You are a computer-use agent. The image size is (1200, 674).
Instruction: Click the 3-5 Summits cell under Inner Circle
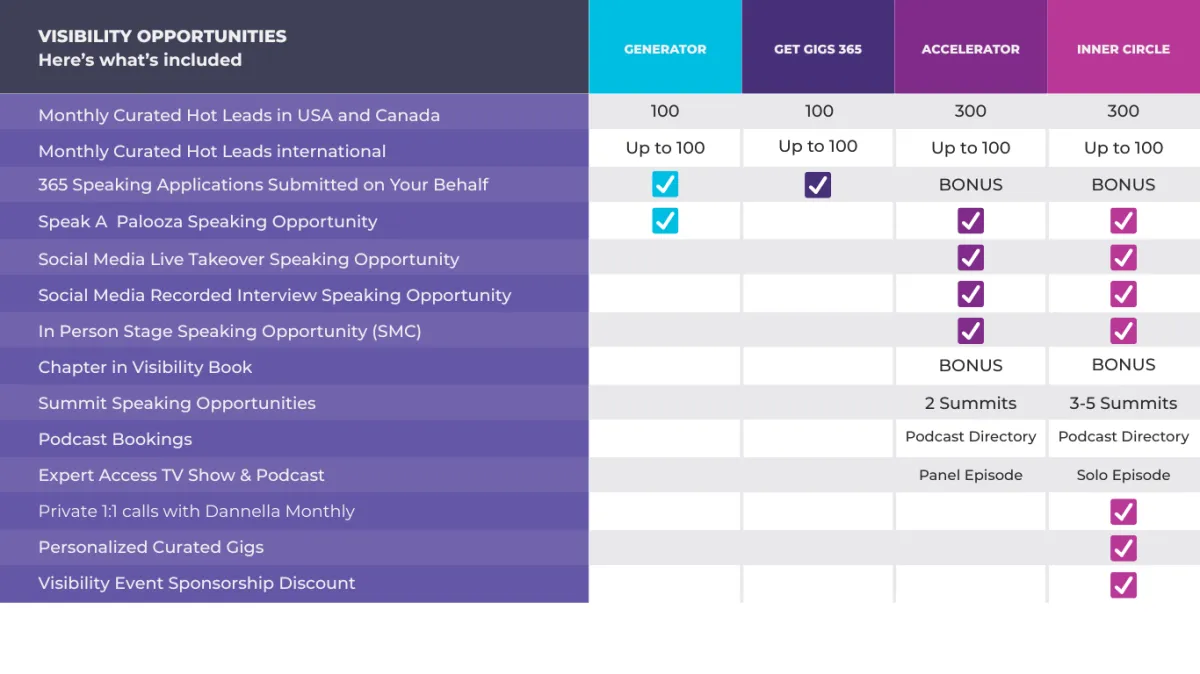pyautogui.click(x=1124, y=403)
